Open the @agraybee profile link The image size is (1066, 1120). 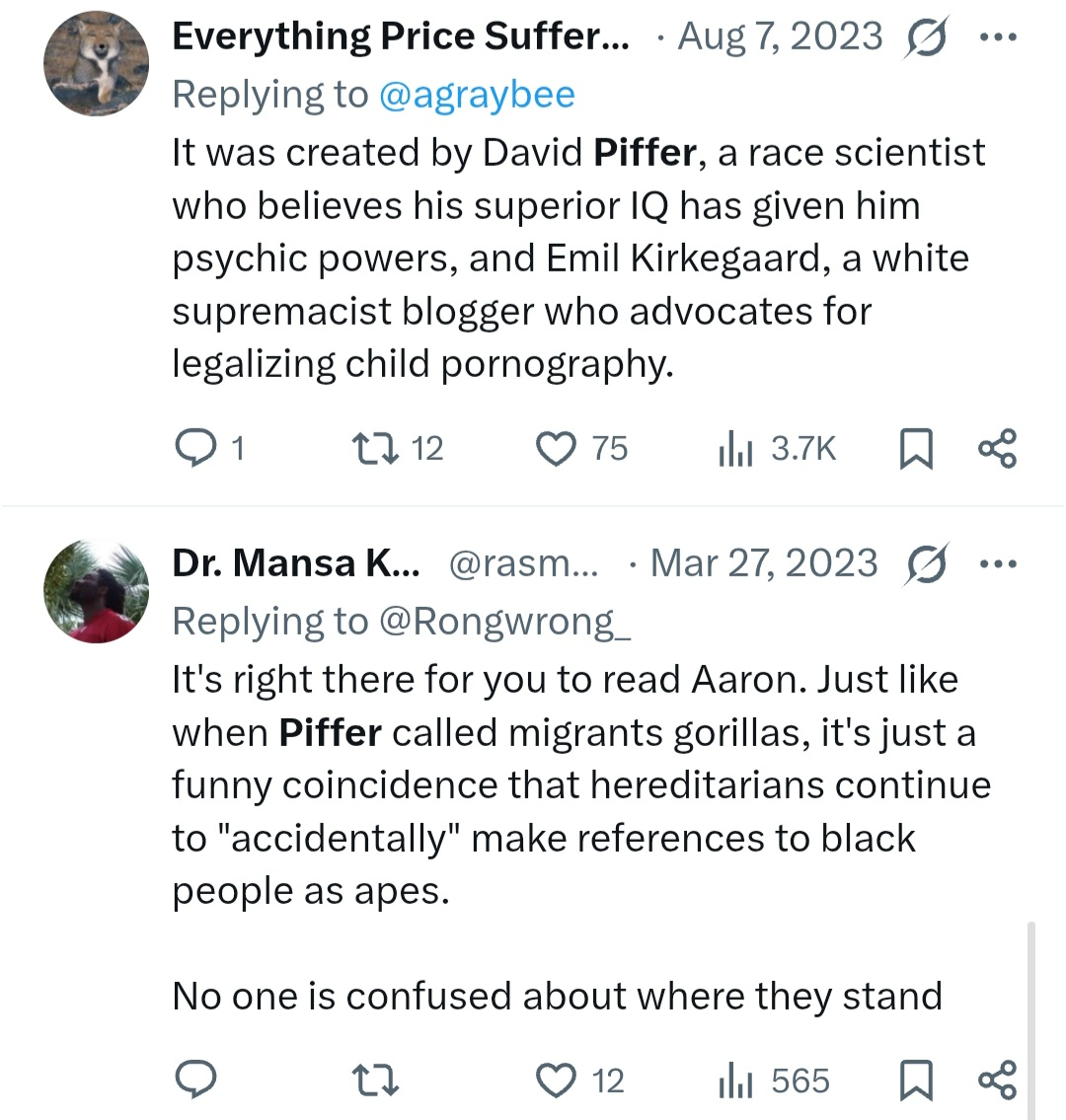[x=476, y=95]
